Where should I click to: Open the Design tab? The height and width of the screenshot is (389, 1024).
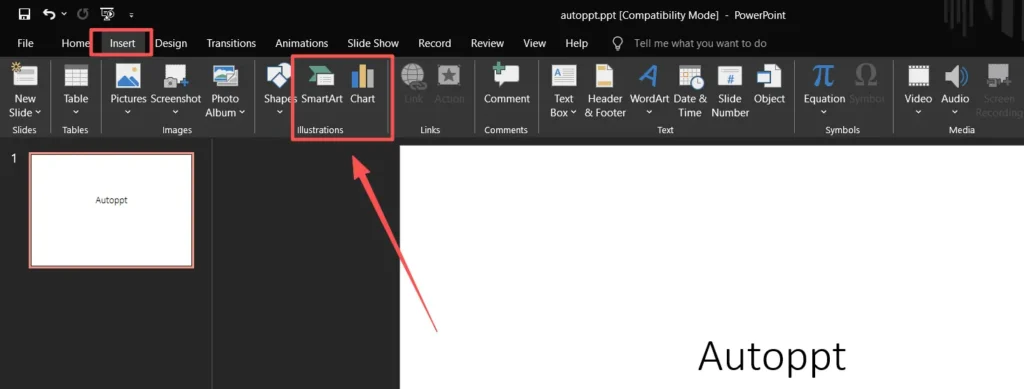coord(171,43)
